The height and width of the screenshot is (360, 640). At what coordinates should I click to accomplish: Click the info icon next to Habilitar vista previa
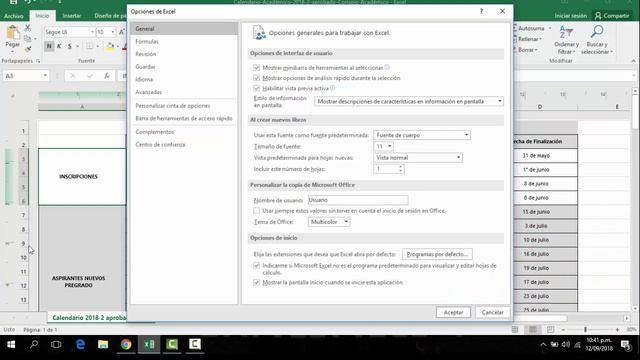point(333,88)
